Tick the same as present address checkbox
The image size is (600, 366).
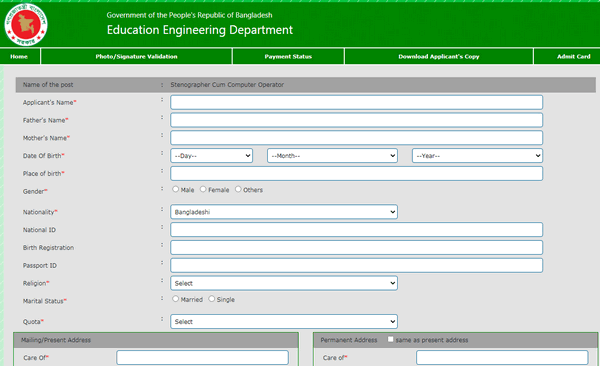pyautogui.click(x=390, y=339)
